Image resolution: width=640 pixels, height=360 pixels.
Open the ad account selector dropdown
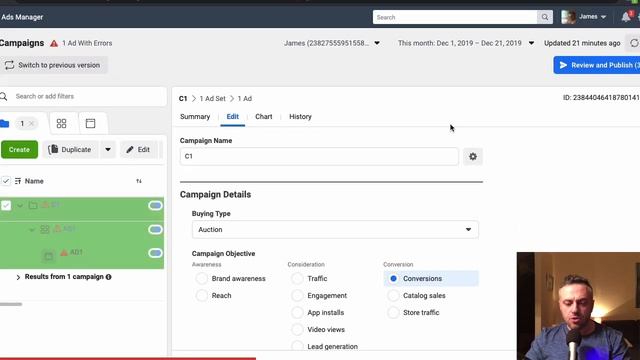[x=332, y=43]
